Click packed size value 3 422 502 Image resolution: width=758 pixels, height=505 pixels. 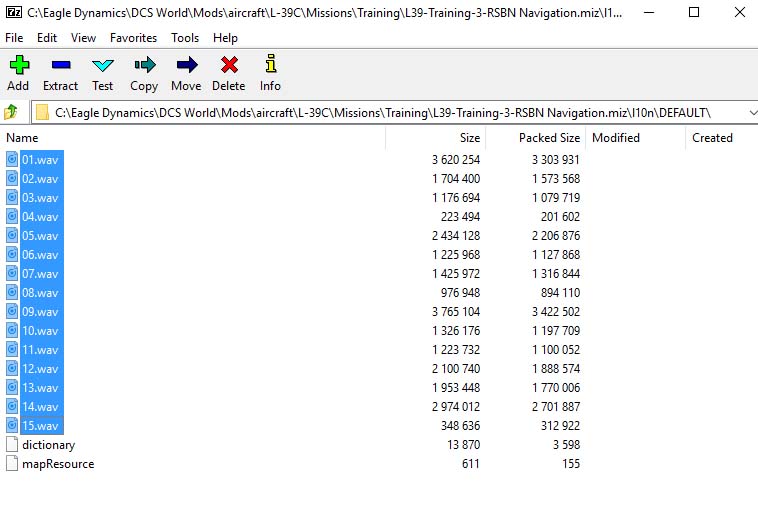tap(556, 311)
